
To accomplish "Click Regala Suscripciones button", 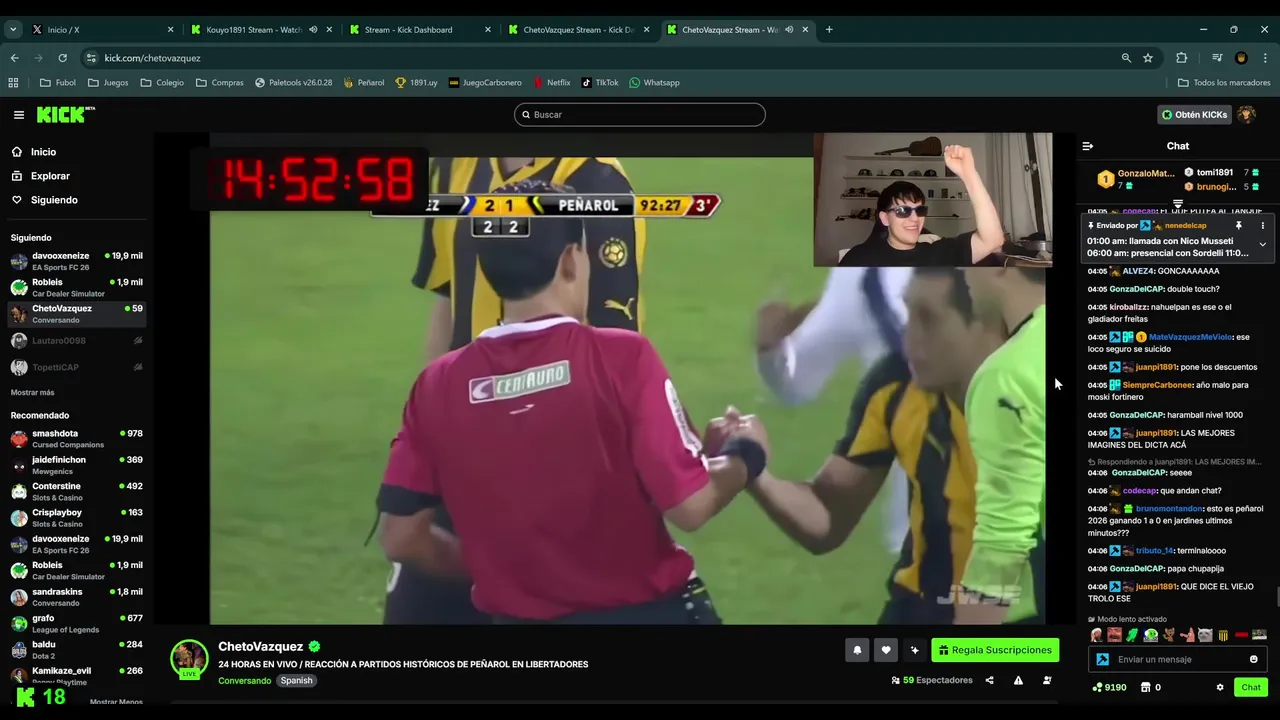I will coord(995,650).
